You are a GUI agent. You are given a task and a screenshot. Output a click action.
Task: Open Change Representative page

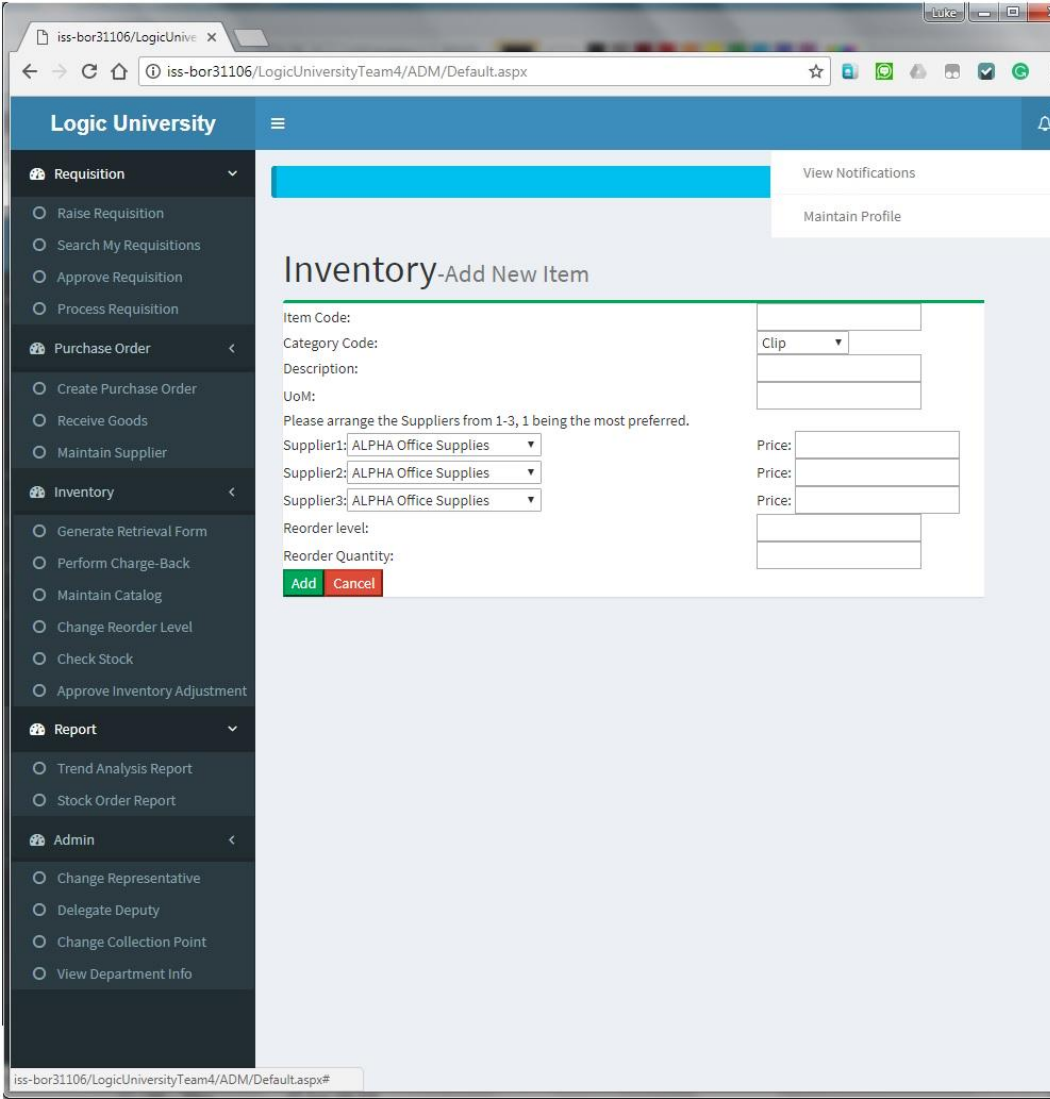(128, 878)
